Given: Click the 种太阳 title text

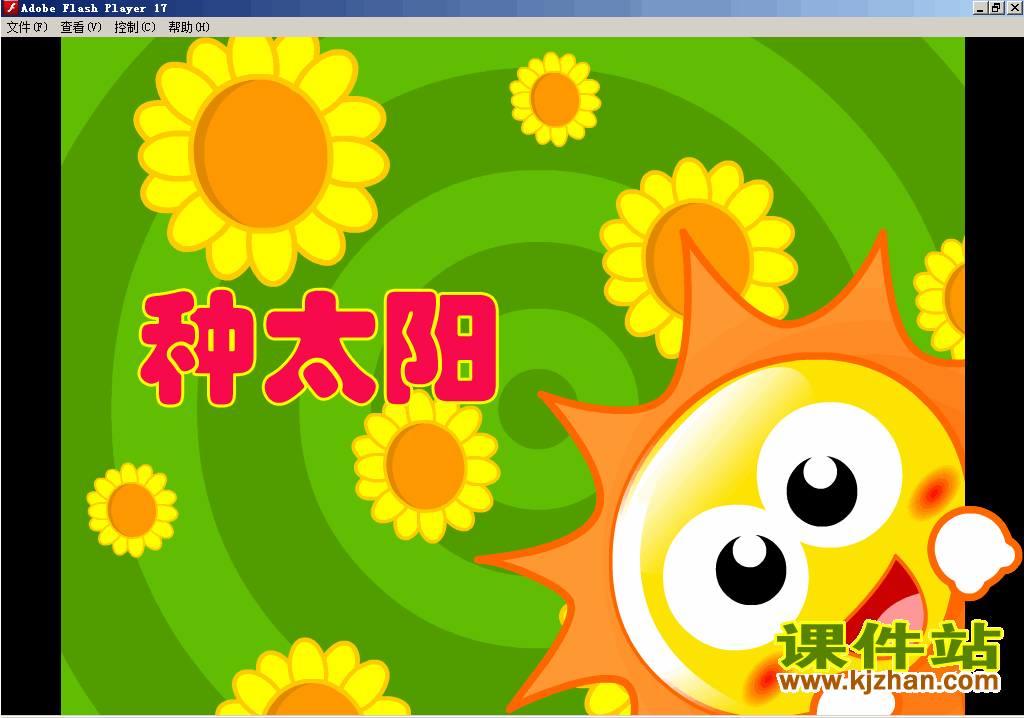Looking at the screenshot, I should click(319, 348).
